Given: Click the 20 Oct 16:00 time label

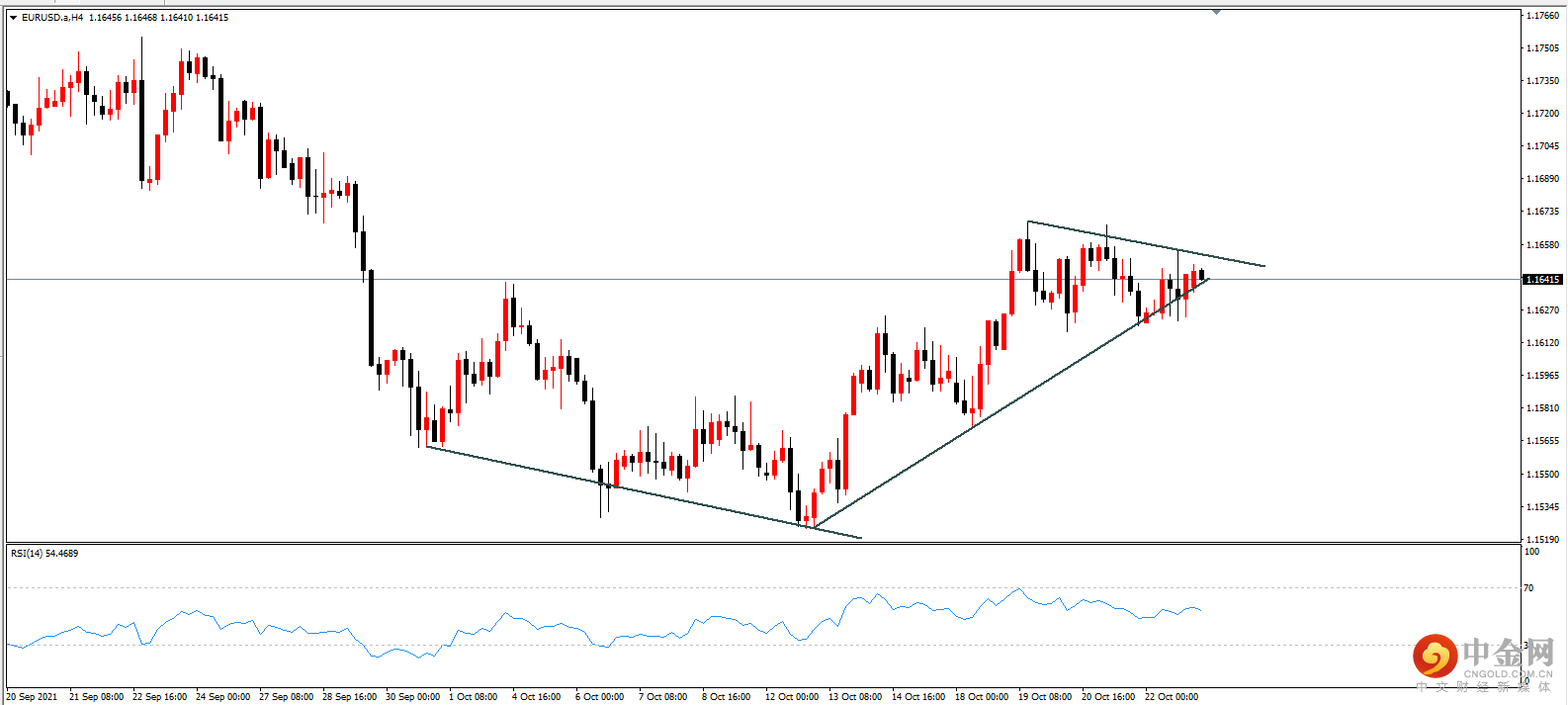Looking at the screenshot, I should [x=1108, y=696].
